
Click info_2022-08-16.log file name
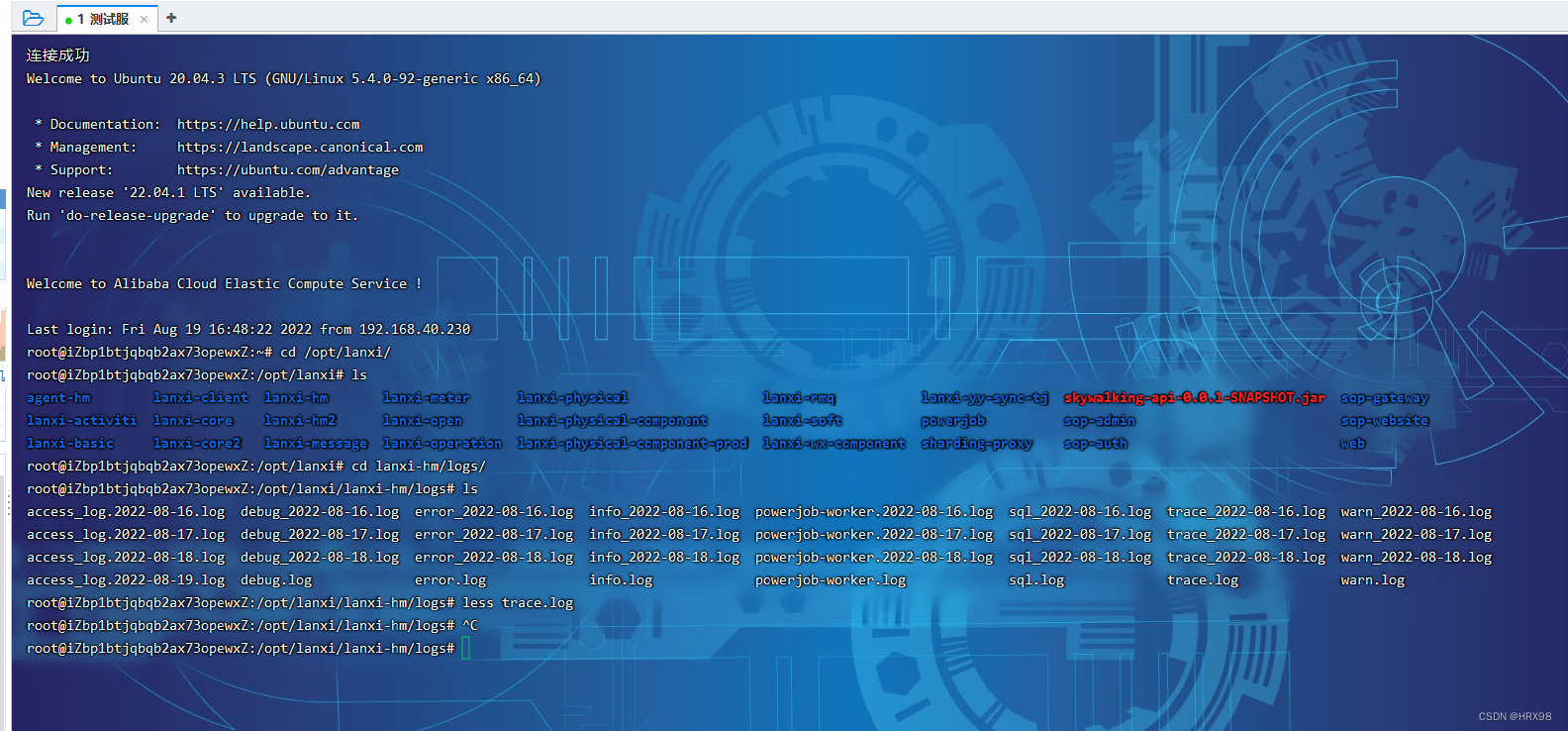tap(664, 511)
